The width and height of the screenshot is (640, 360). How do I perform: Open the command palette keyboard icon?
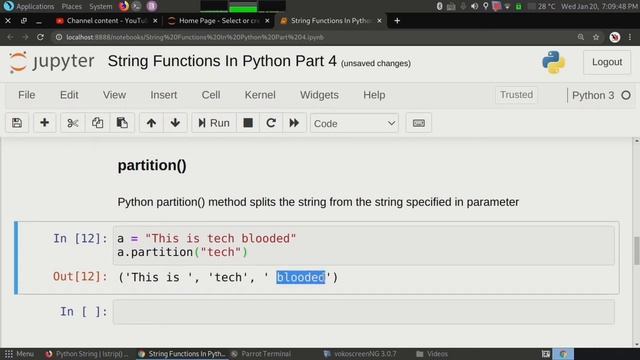[418, 123]
